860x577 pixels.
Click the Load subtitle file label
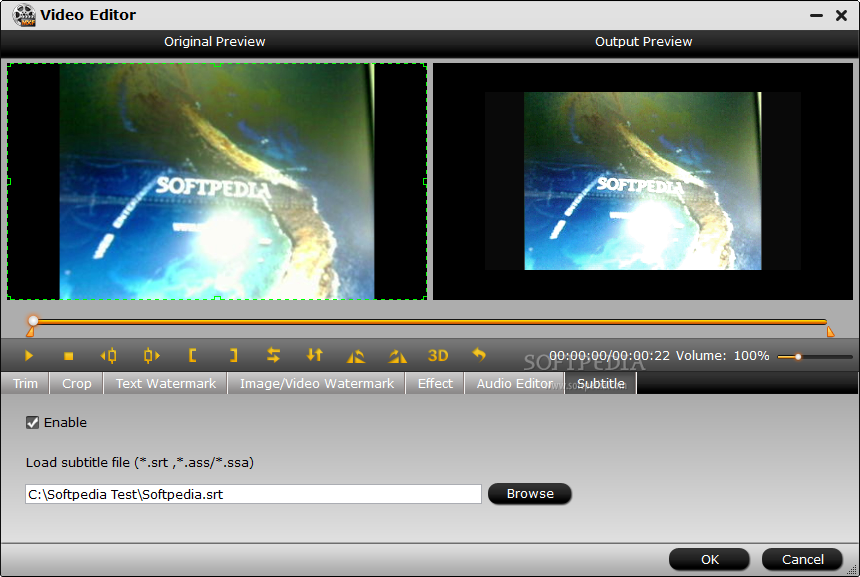click(140, 462)
